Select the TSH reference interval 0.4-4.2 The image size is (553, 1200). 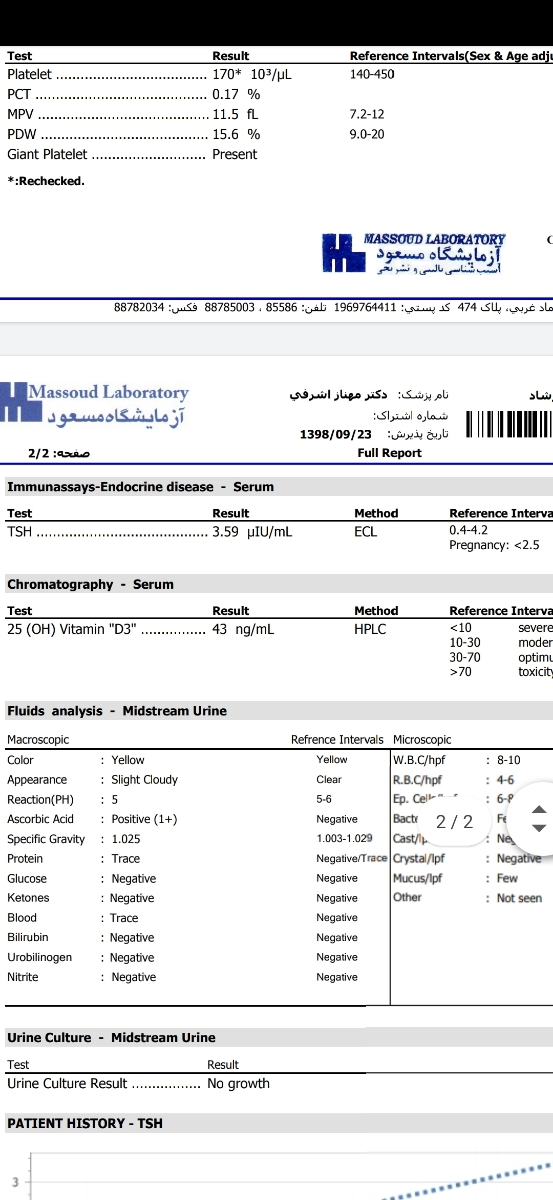[x=469, y=531]
